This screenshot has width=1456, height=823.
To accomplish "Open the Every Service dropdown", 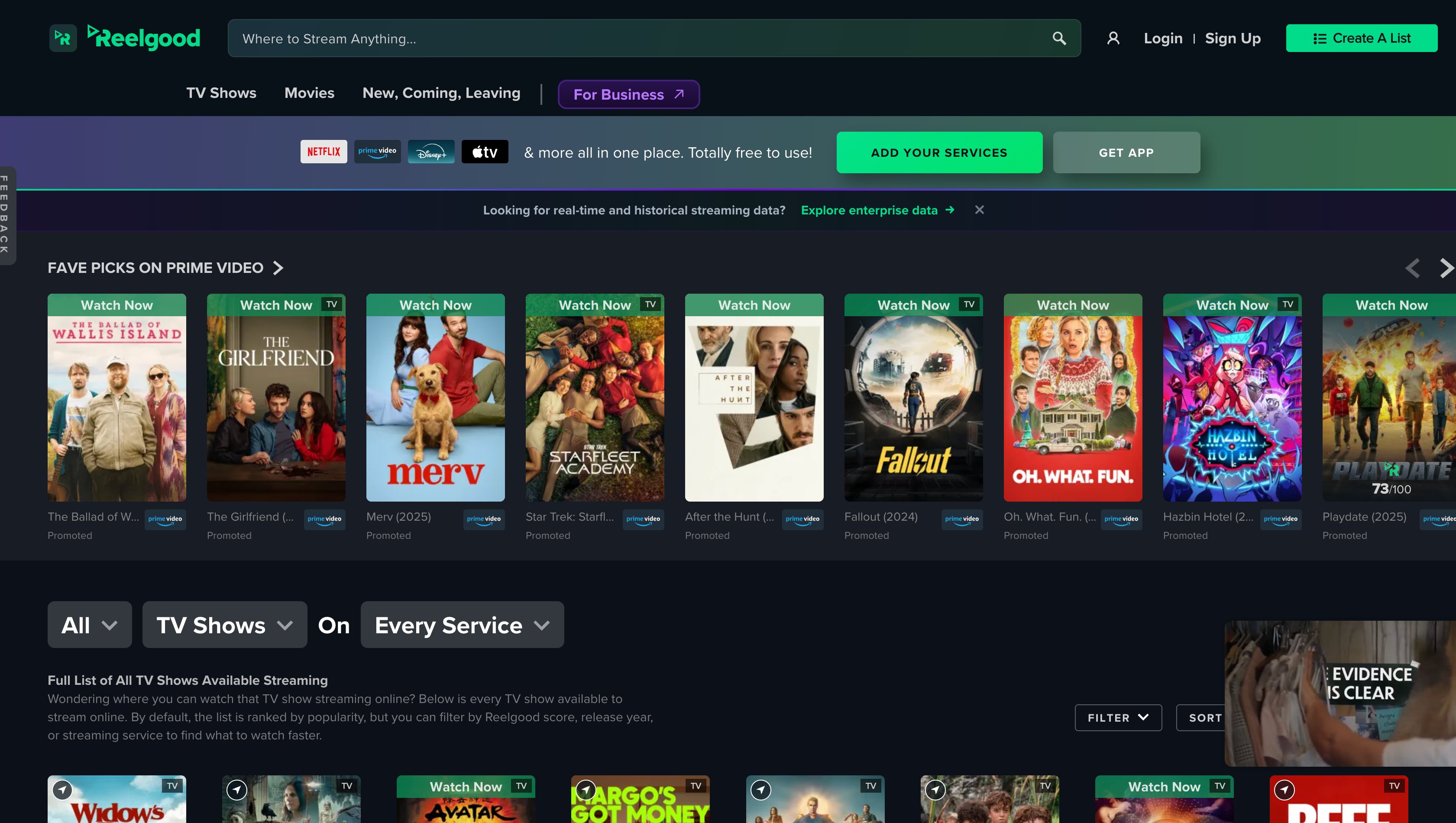I will [x=463, y=625].
